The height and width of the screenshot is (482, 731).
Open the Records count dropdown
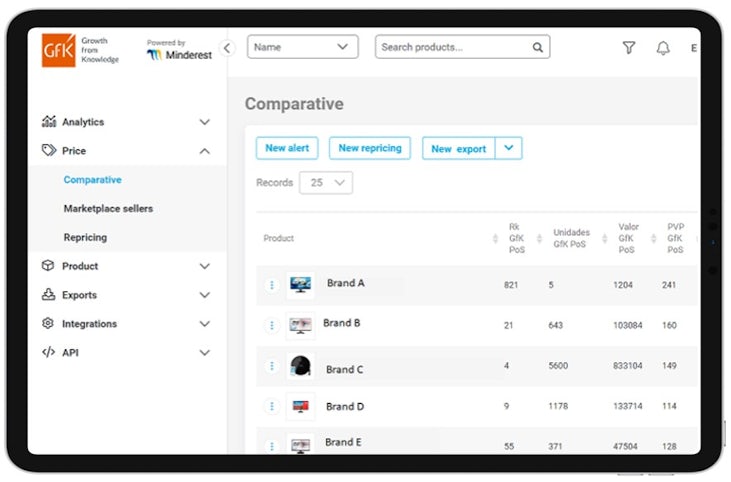click(326, 183)
